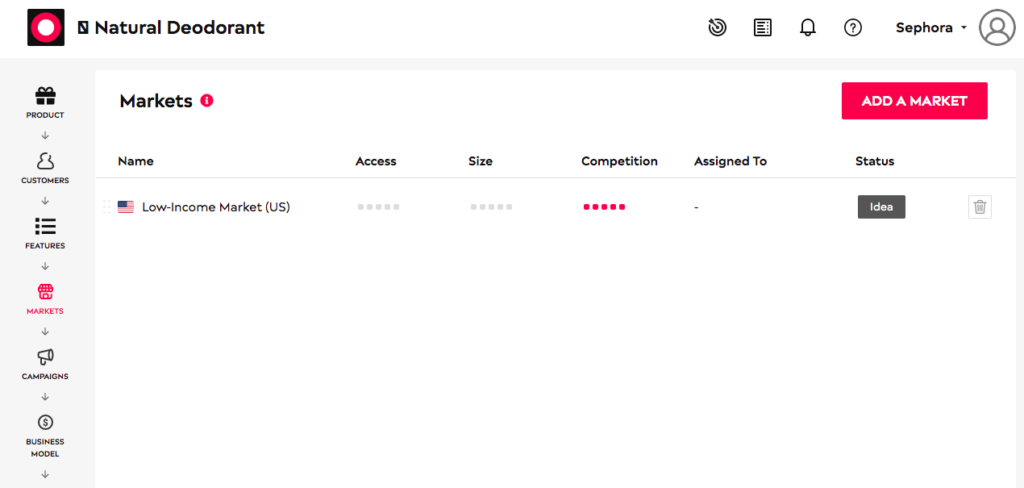Open the notes document icon in header
The image size is (1024, 488).
point(762,27)
